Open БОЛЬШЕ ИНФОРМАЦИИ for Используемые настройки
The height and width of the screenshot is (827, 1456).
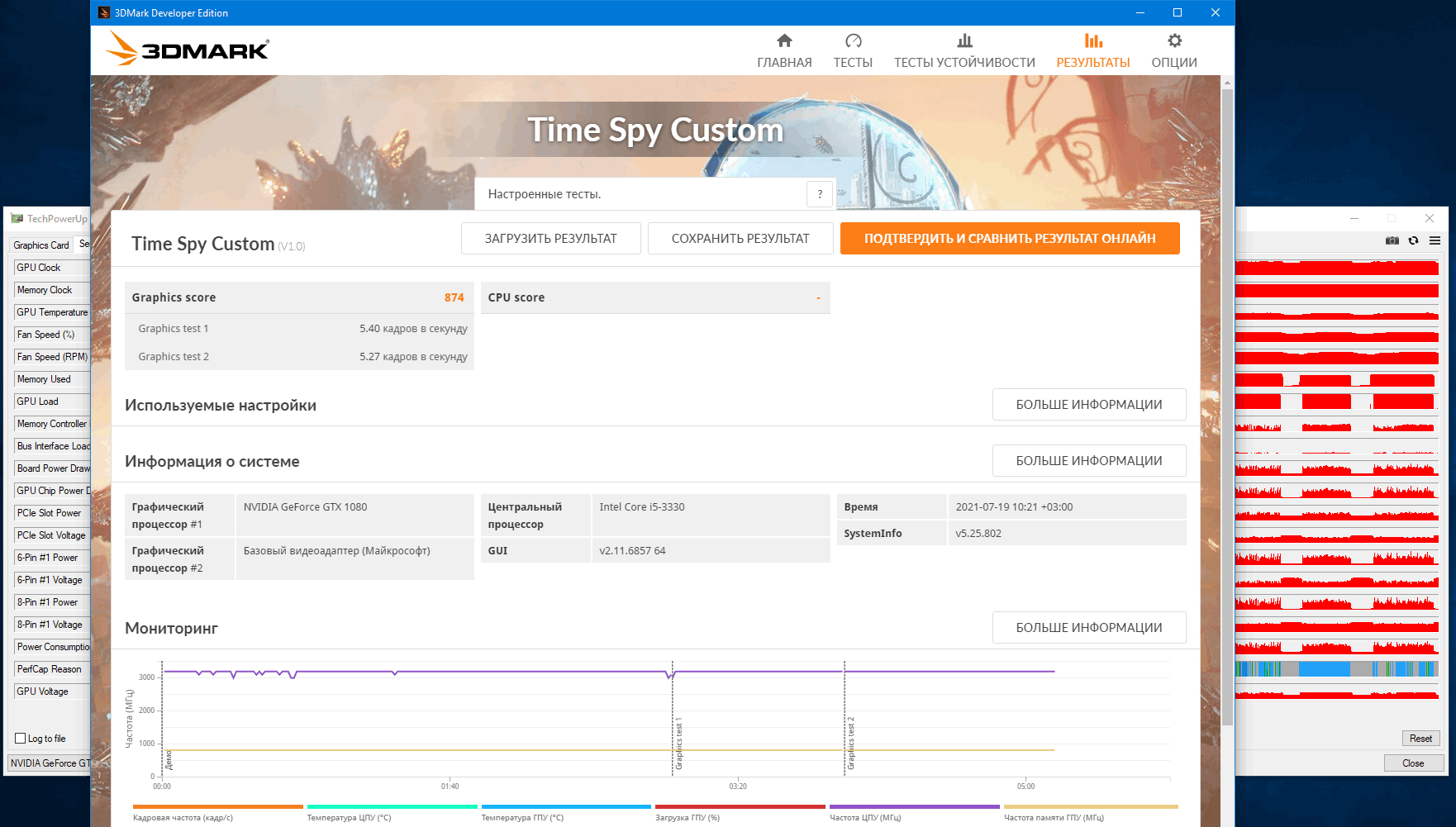point(1089,405)
